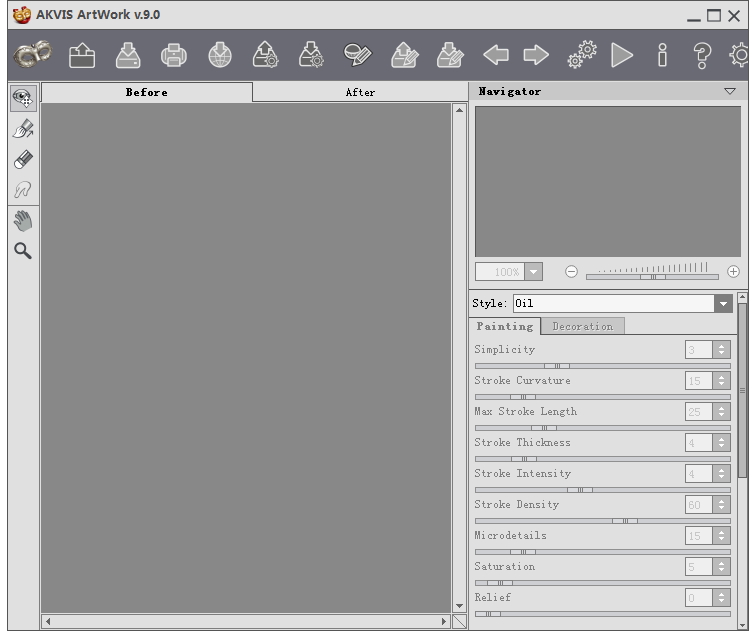This screenshot has width=756, height=638.
Task: Select the Zoom magnifier tool
Action: pos(23,251)
